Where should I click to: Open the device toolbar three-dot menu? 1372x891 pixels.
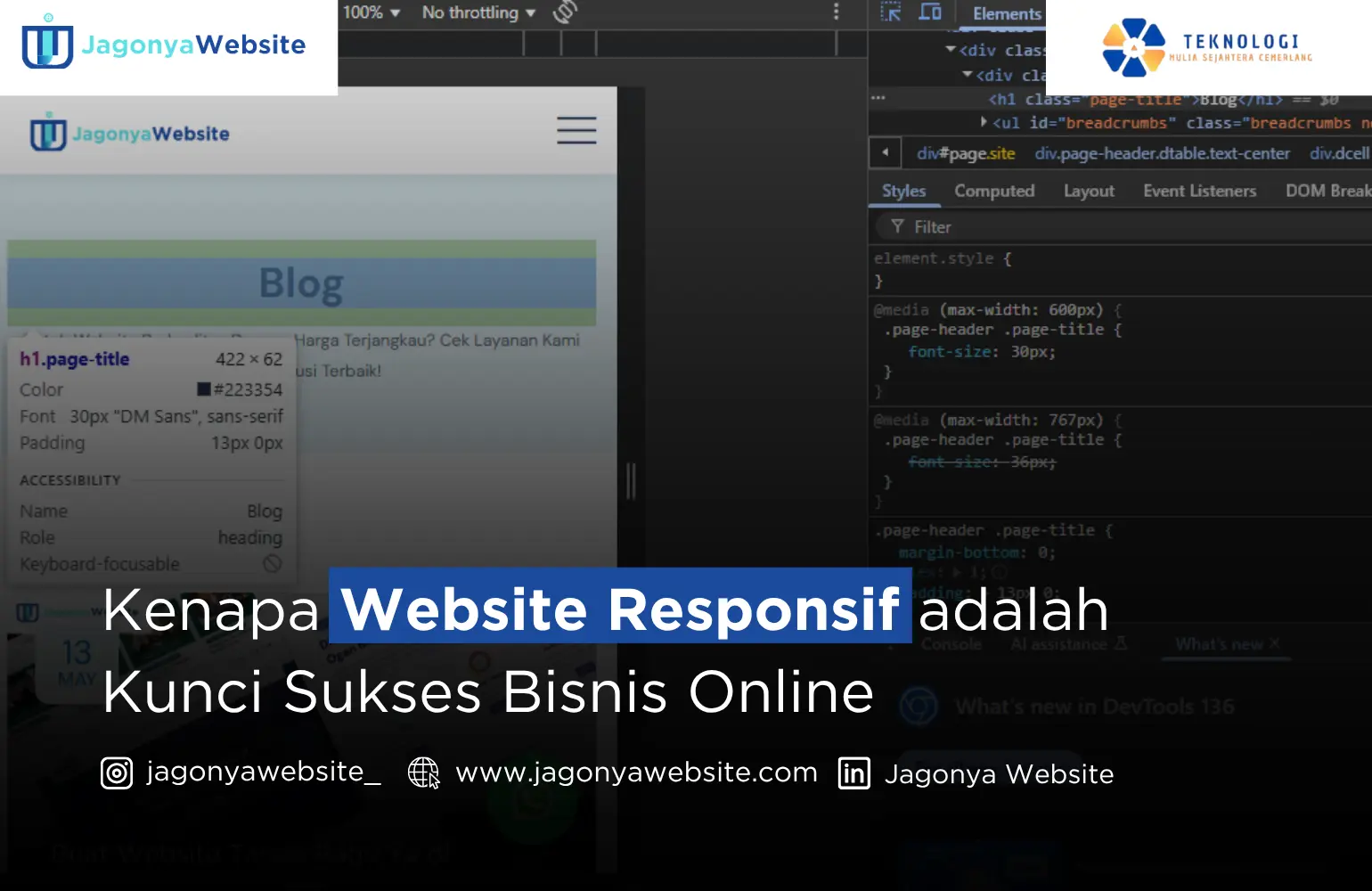click(836, 12)
